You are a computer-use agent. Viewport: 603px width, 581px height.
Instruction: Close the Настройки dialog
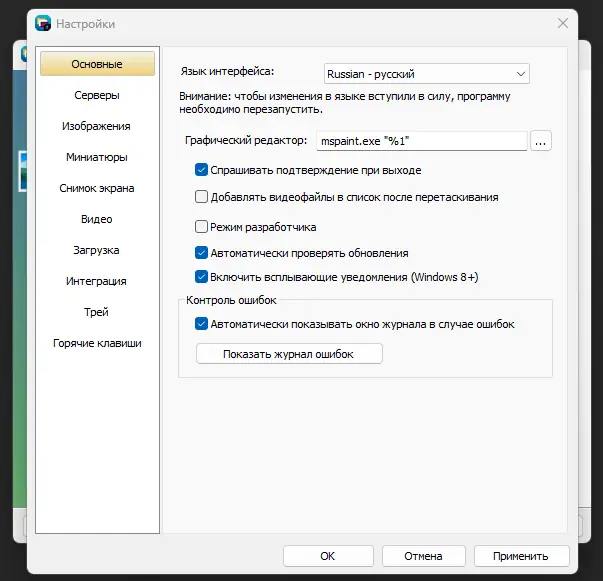[x=563, y=23]
